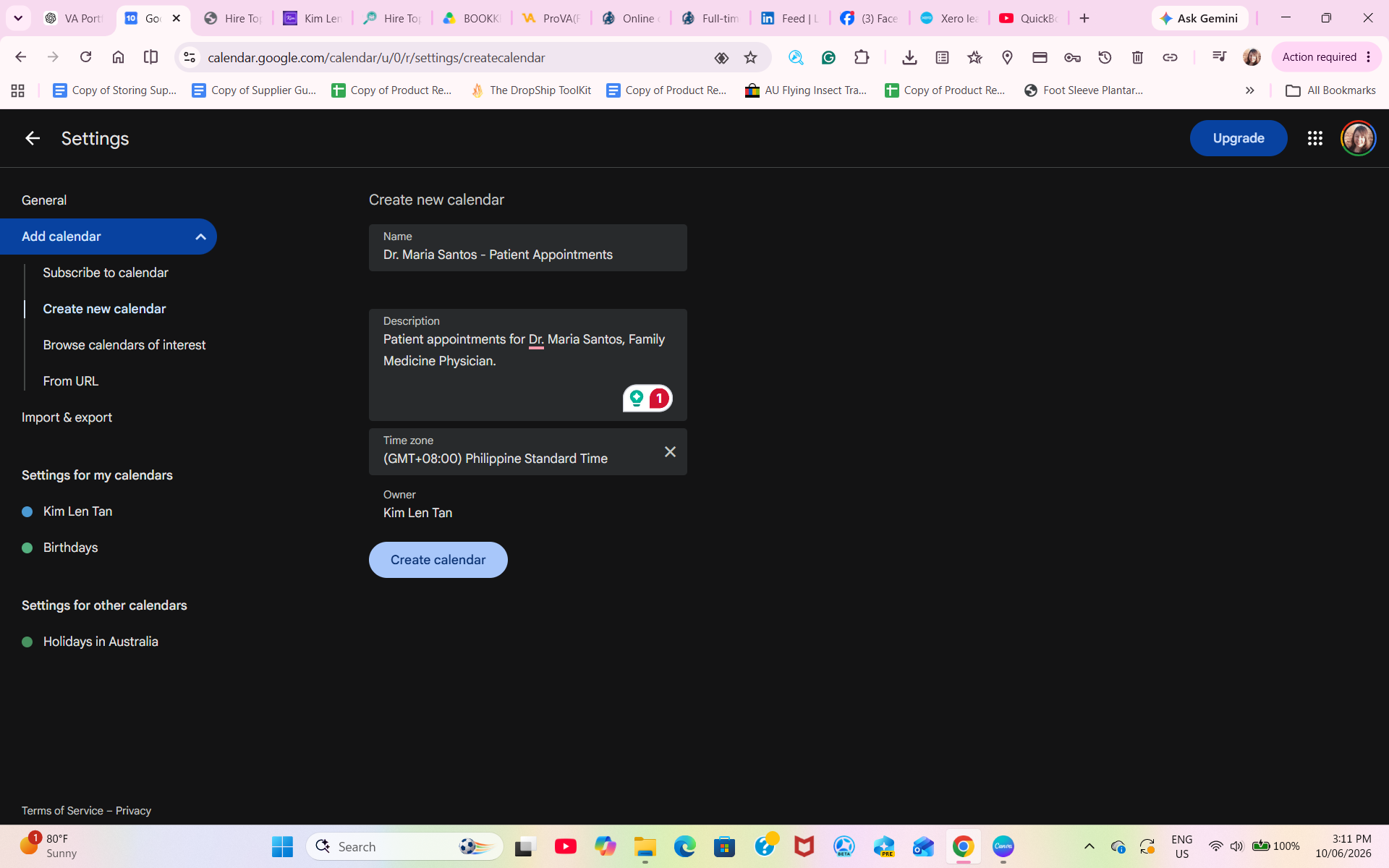Screen dimensions: 1389x868
Task: Open the media control icon in toolbar
Action: click(1219, 57)
